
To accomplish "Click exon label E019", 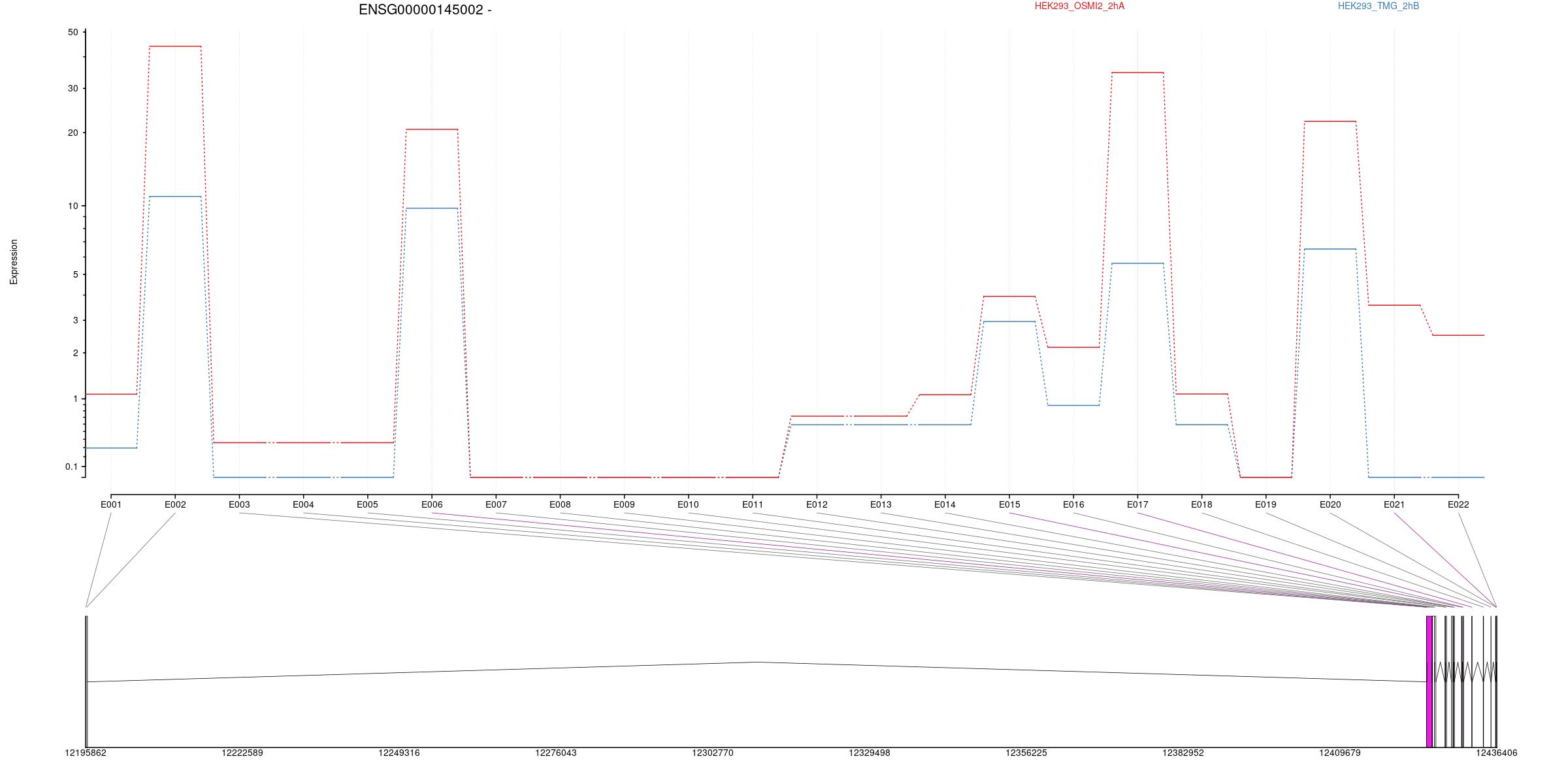I will coord(1266,504).
